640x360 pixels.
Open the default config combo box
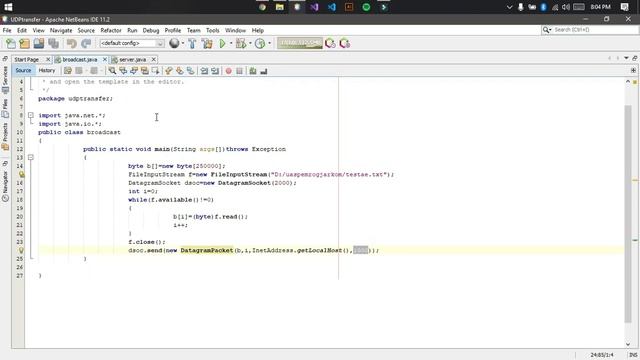[x=132, y=43]
